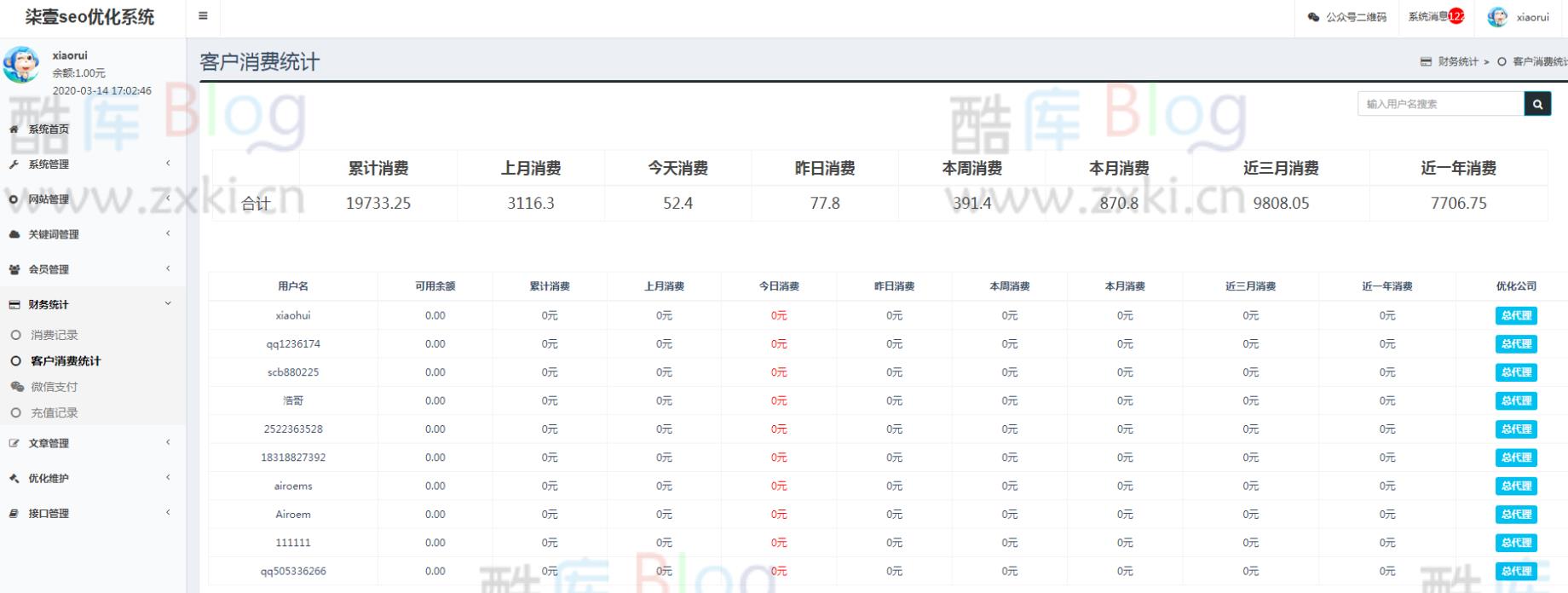Click the search magnifier button
The width and height of the screenshot is (1568, 593).
[1537, 104]
